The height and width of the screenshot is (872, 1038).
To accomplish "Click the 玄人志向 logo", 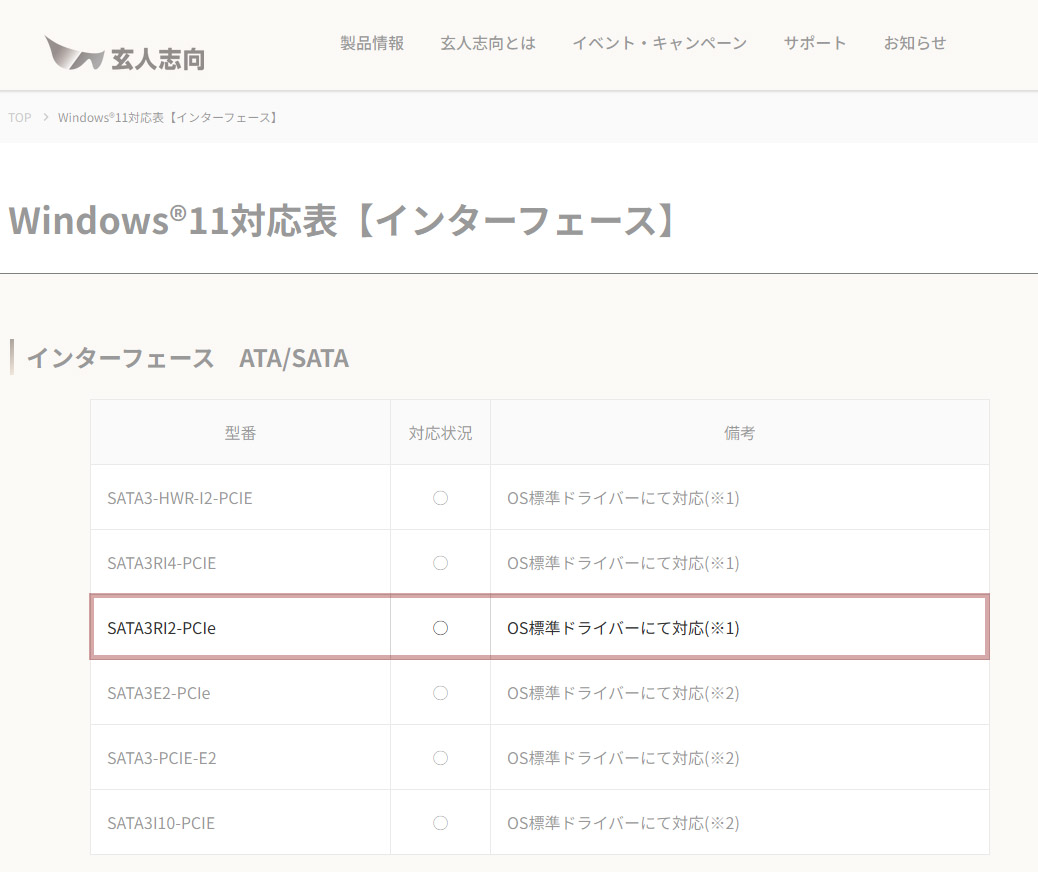I will tap(123, 50).
